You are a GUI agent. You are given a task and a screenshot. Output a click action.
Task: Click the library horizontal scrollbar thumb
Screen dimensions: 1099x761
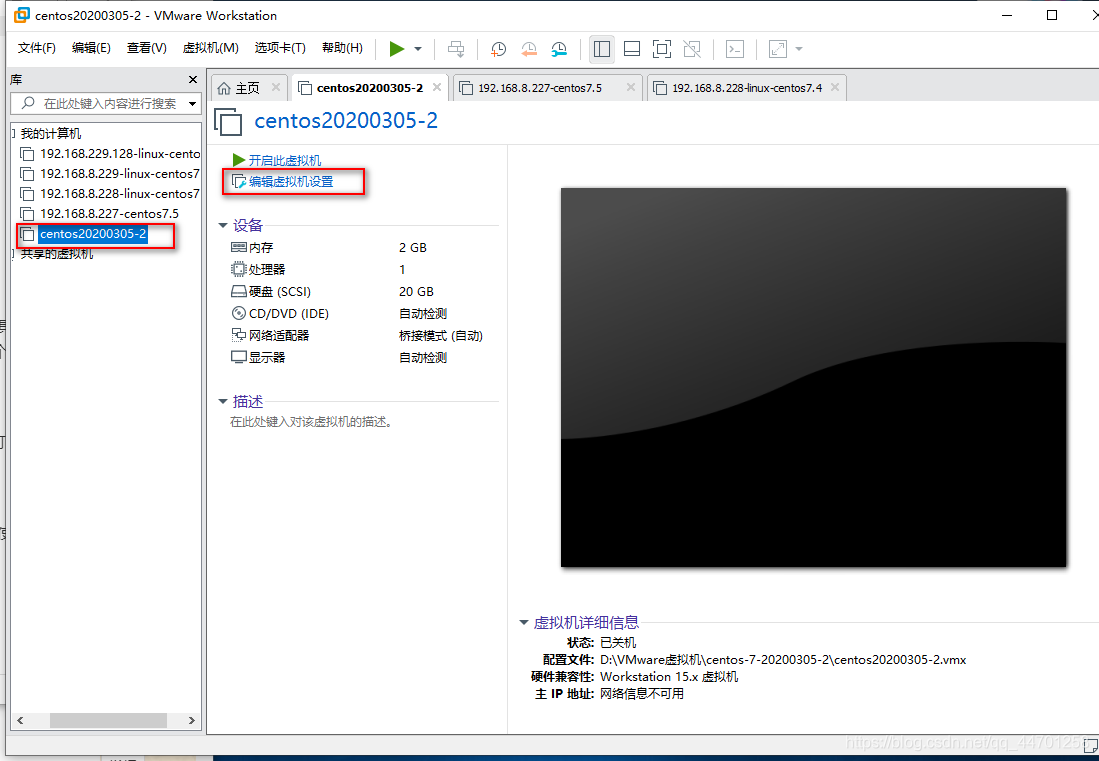click(108, 720)
